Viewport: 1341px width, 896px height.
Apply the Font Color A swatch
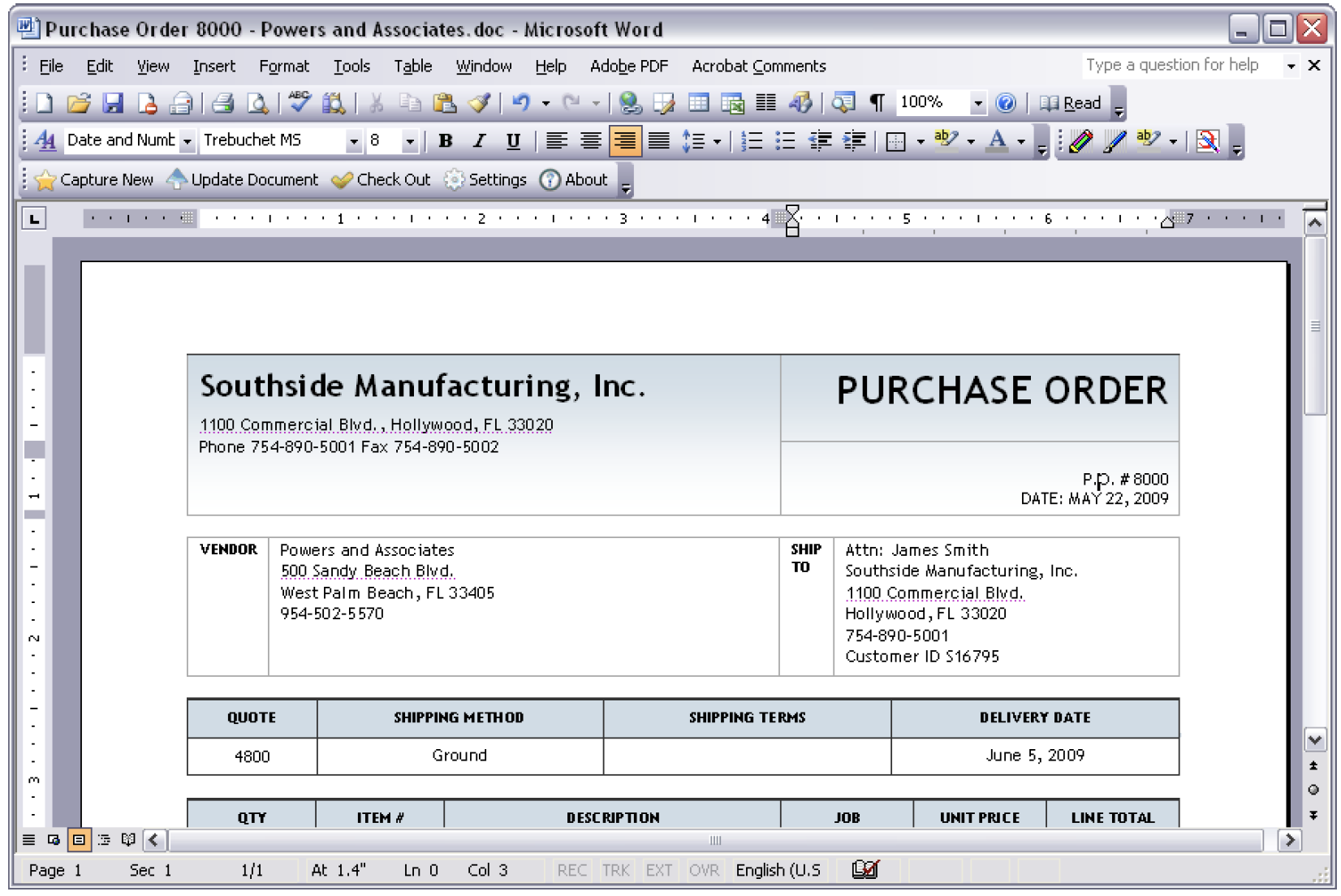click(x=998, y=140)
